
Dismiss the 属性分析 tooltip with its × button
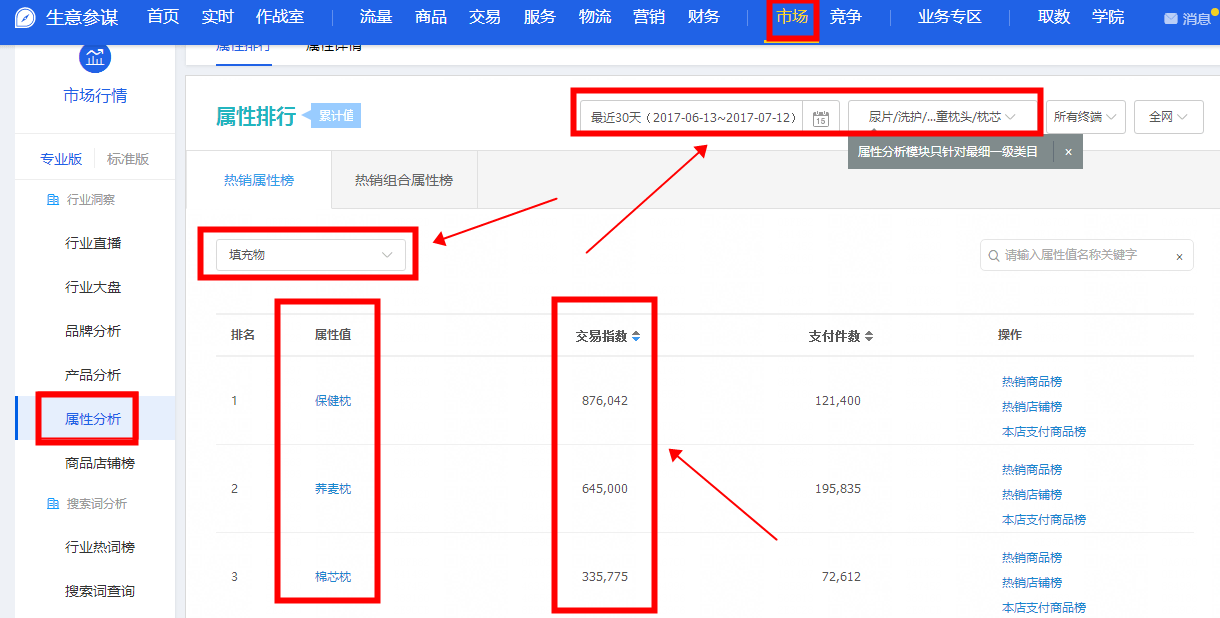(x=1068, y=151)
